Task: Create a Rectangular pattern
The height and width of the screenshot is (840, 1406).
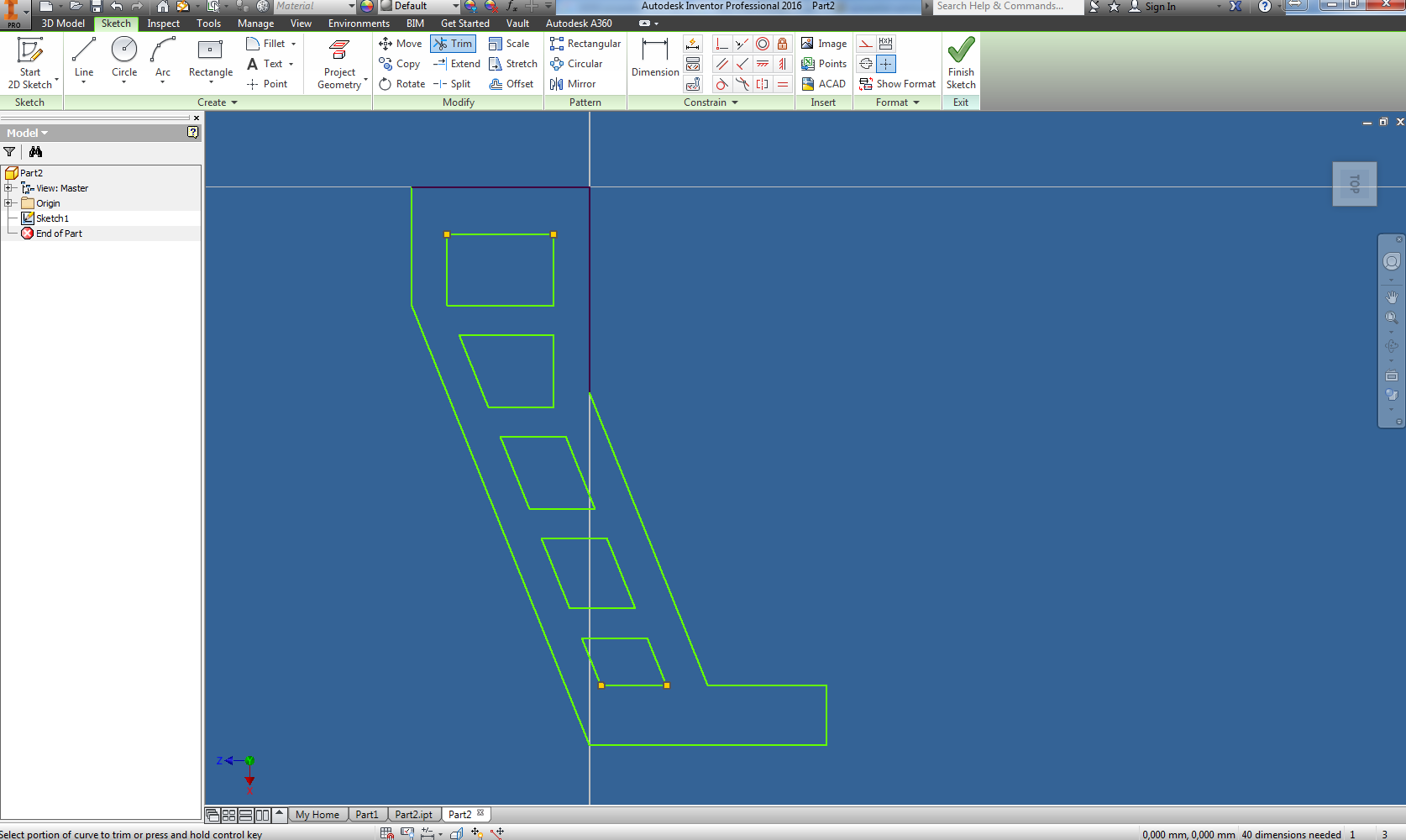Action: pos(585,44)
